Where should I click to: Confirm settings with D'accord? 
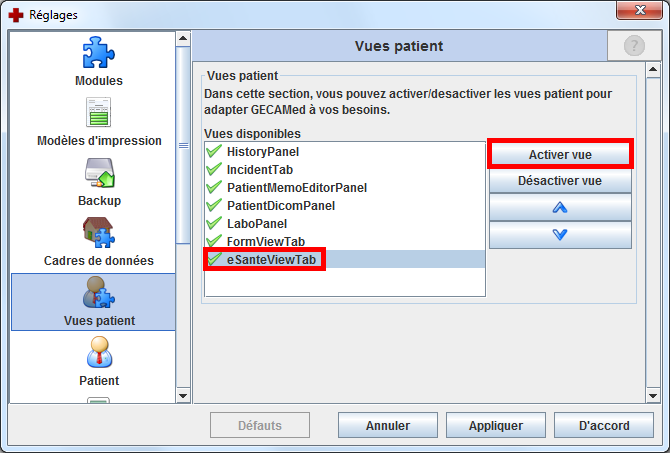[603, 425]
